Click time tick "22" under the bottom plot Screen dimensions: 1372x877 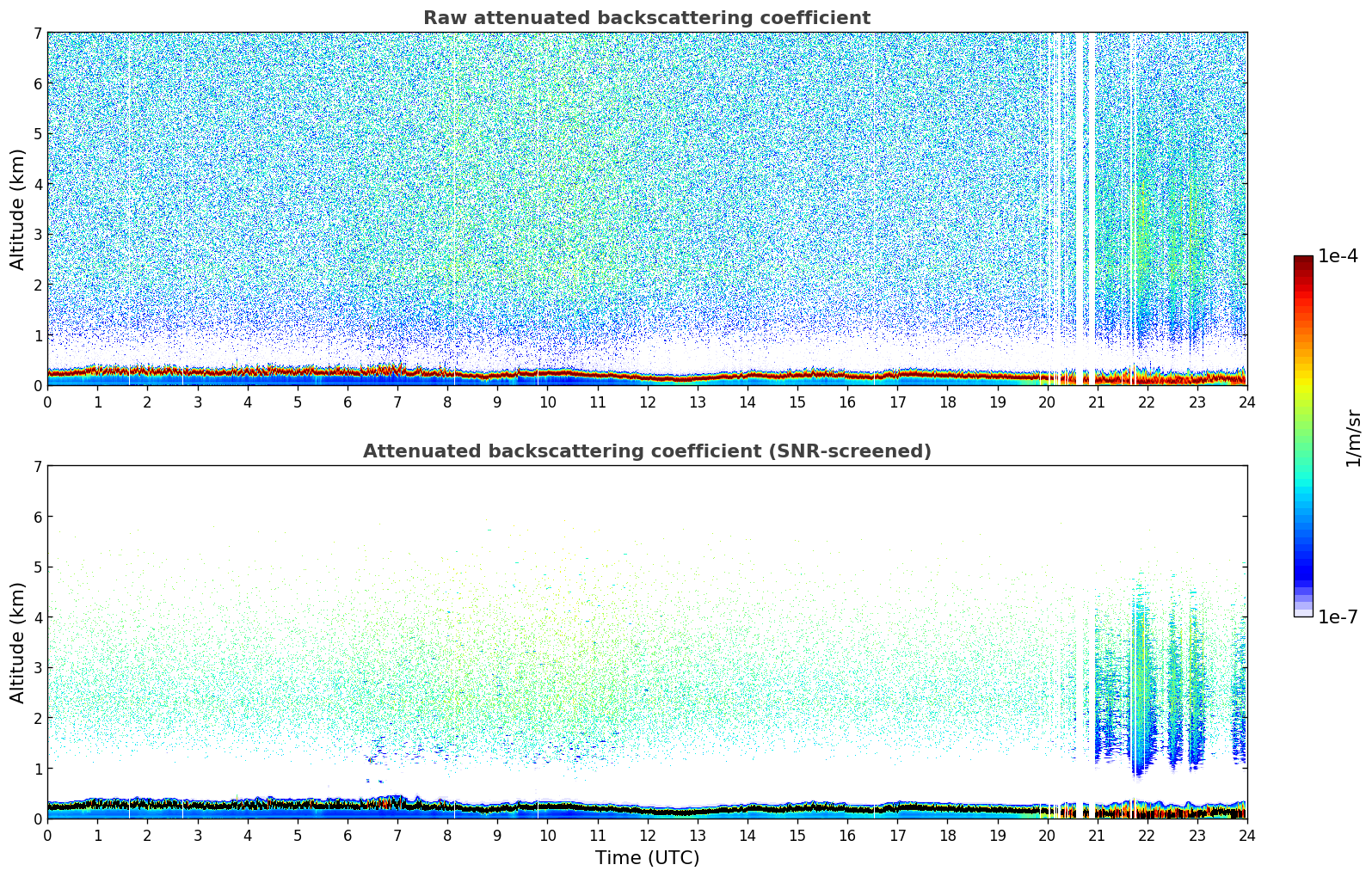click(1147, 835)
